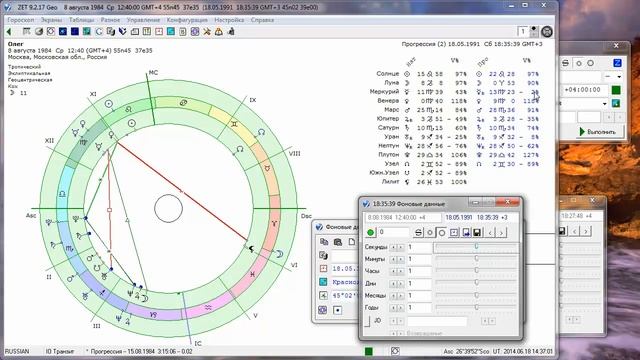The height and width of the screenshot is (360, 640).
Task: Click the teal green chart toolbar icon
Action: pos(87,31)
